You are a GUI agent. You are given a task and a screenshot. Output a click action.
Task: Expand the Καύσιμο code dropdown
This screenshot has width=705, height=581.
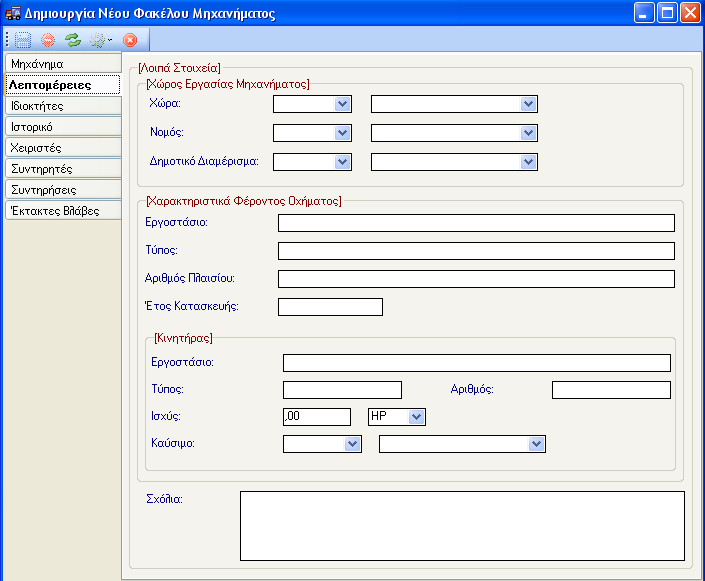click(x=352, y=444)
